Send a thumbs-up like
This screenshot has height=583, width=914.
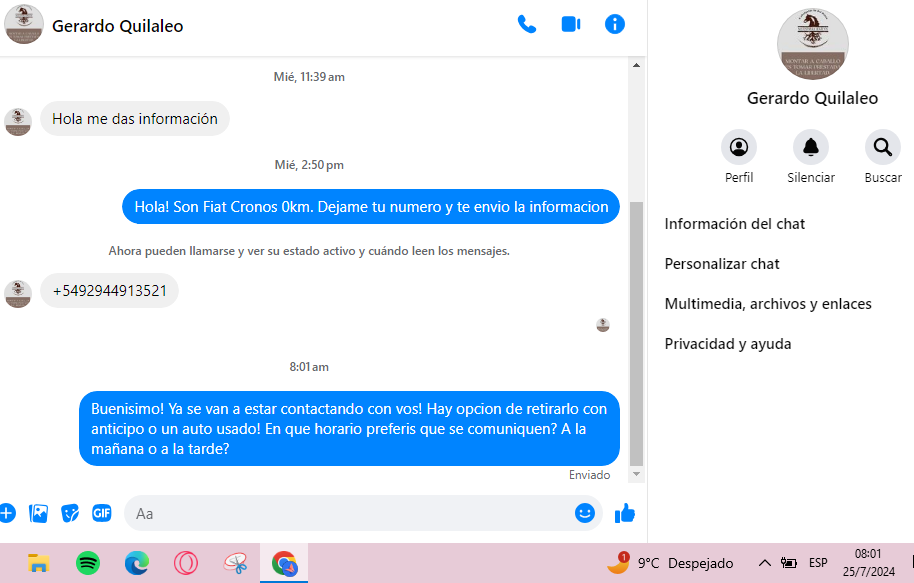click(x=624, y=513)
